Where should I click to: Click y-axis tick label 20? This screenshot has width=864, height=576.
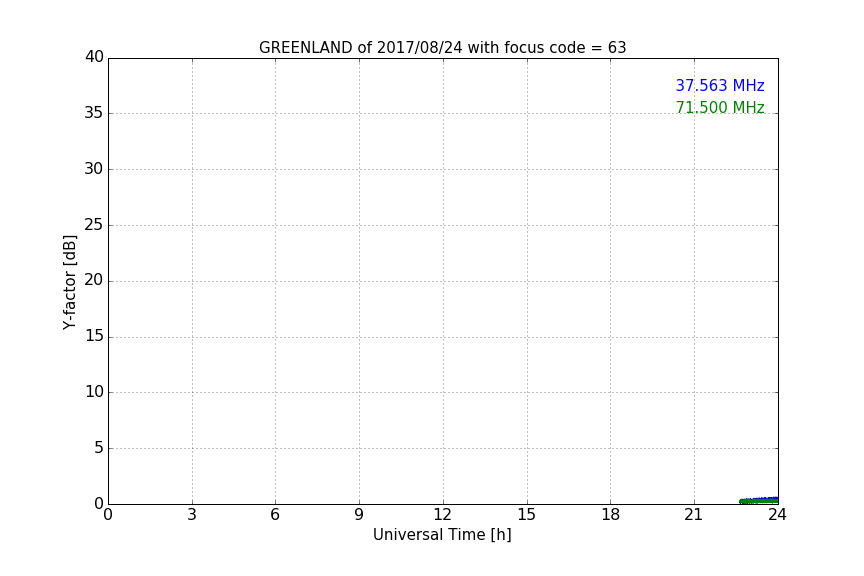[x=94, y=280]
